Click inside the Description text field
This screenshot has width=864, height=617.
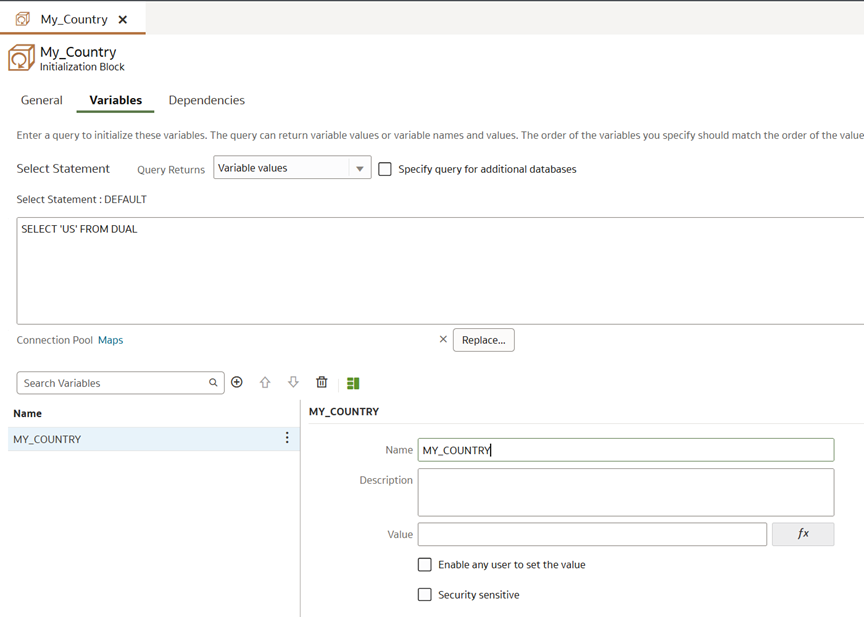[626, 491]
